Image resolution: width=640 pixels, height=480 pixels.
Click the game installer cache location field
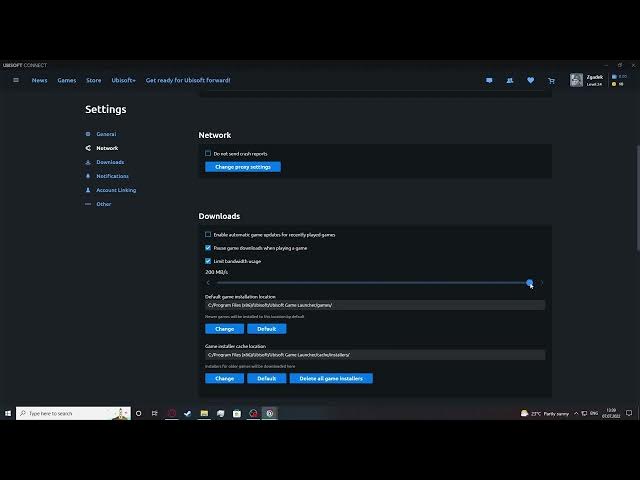(375, 355)
